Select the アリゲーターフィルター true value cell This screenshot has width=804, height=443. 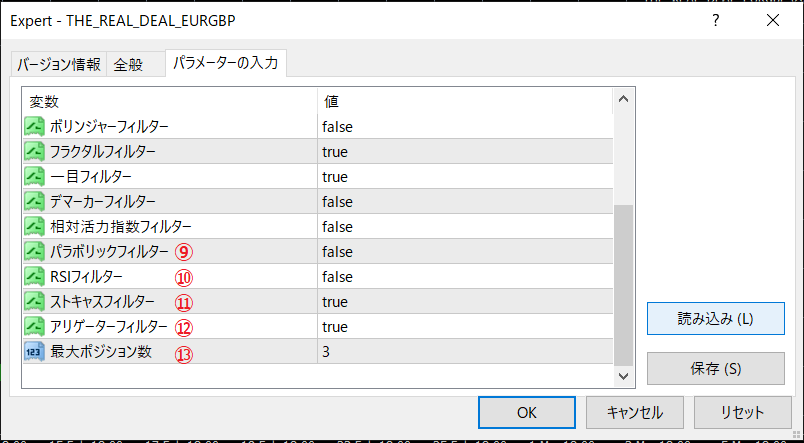click(464, 327)
